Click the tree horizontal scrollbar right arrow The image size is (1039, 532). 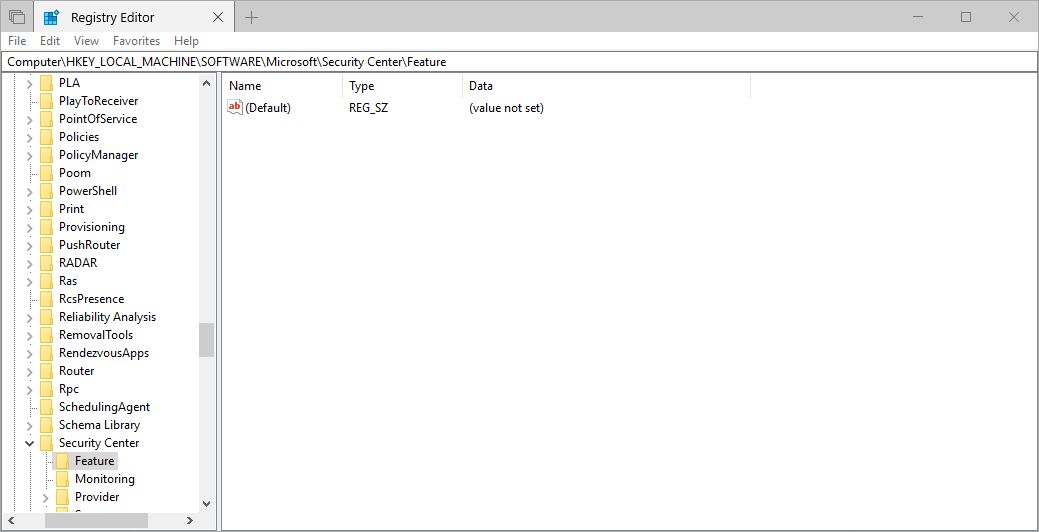pos(190,521)
